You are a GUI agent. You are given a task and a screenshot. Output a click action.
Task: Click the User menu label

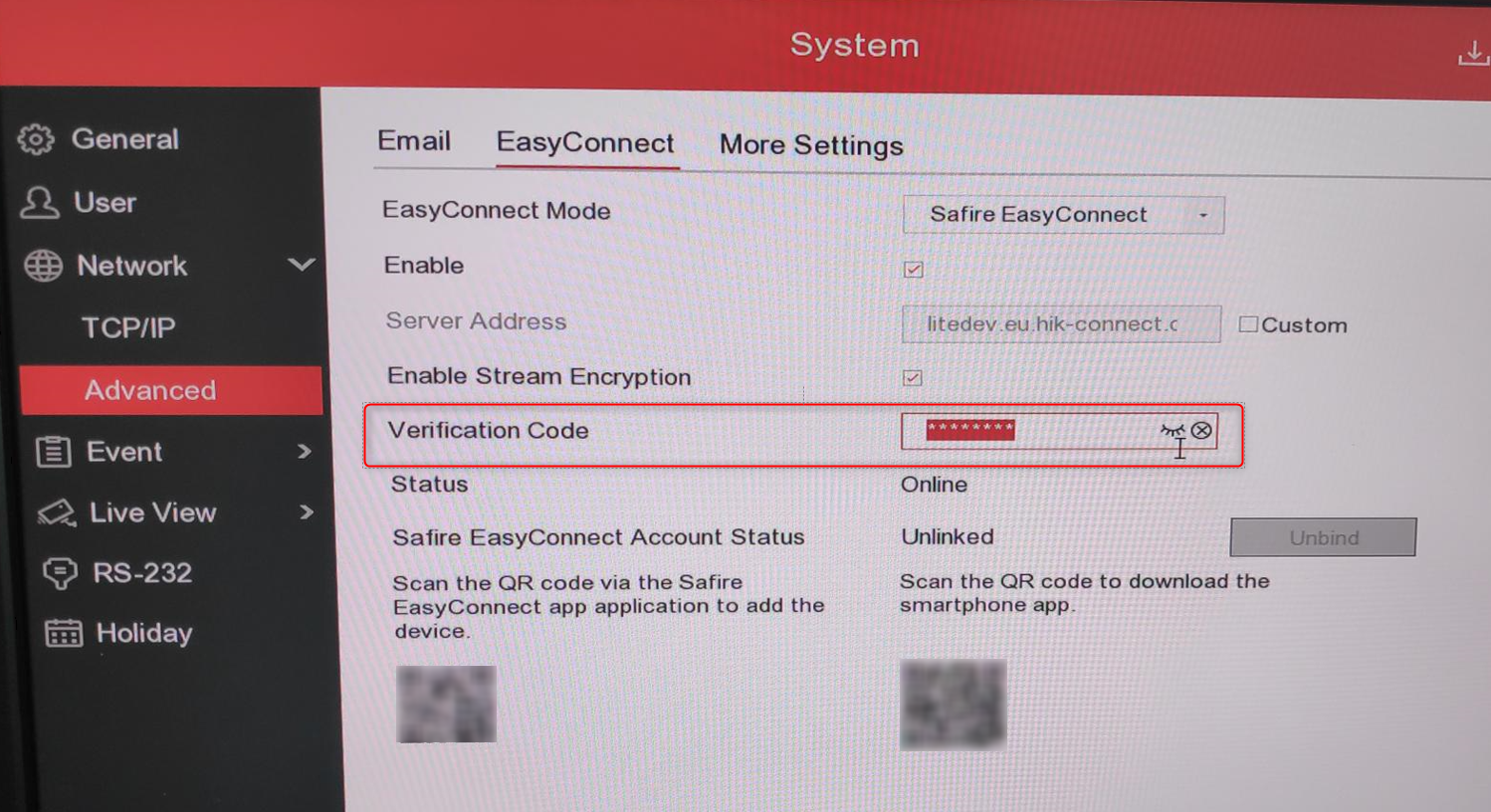pyautogui.click(x=105, y=203)
